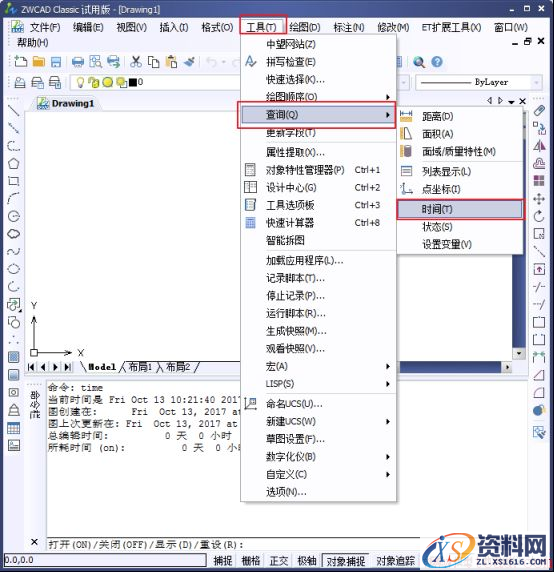Viewport: 554px width, 572px height.
Task: Expand the 数字化仪(B) submenu
Action: point(318,457)
